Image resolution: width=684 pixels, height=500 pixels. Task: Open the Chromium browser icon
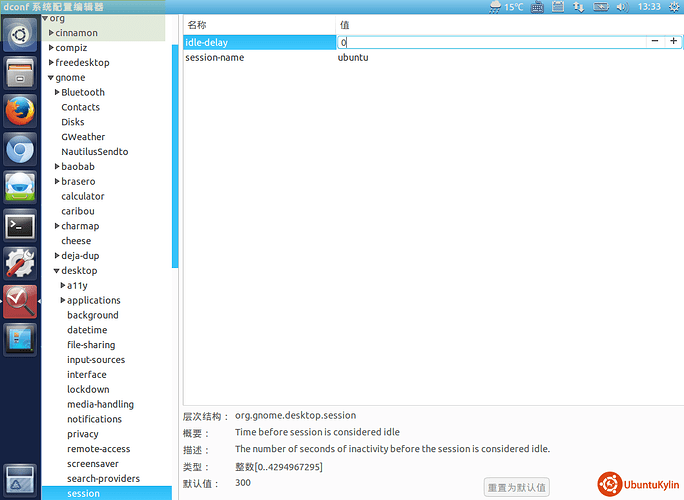coord(20,149)
